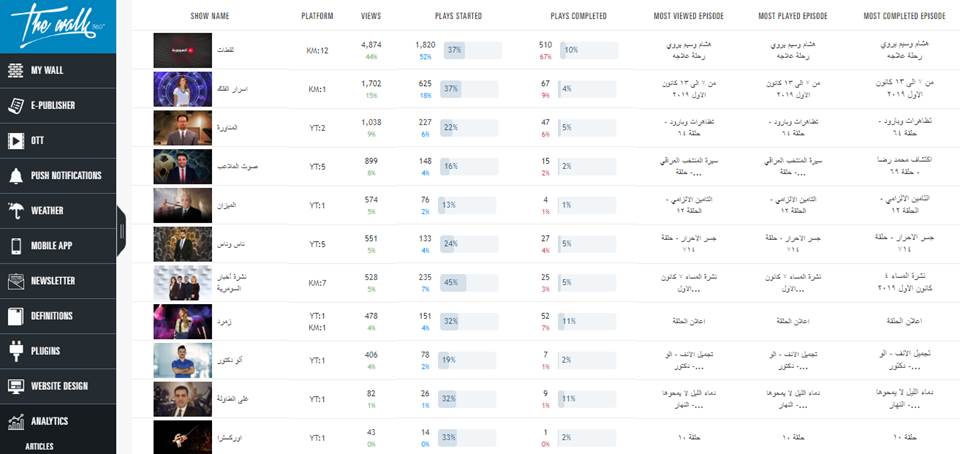This screenshot has height=454, width=960.
Task: Click the Push Notifications bell icon
Action: (x=15, y=176)
